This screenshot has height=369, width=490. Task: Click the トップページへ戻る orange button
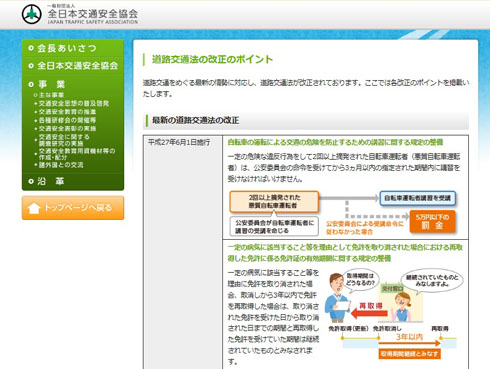(x=73, y=208)
